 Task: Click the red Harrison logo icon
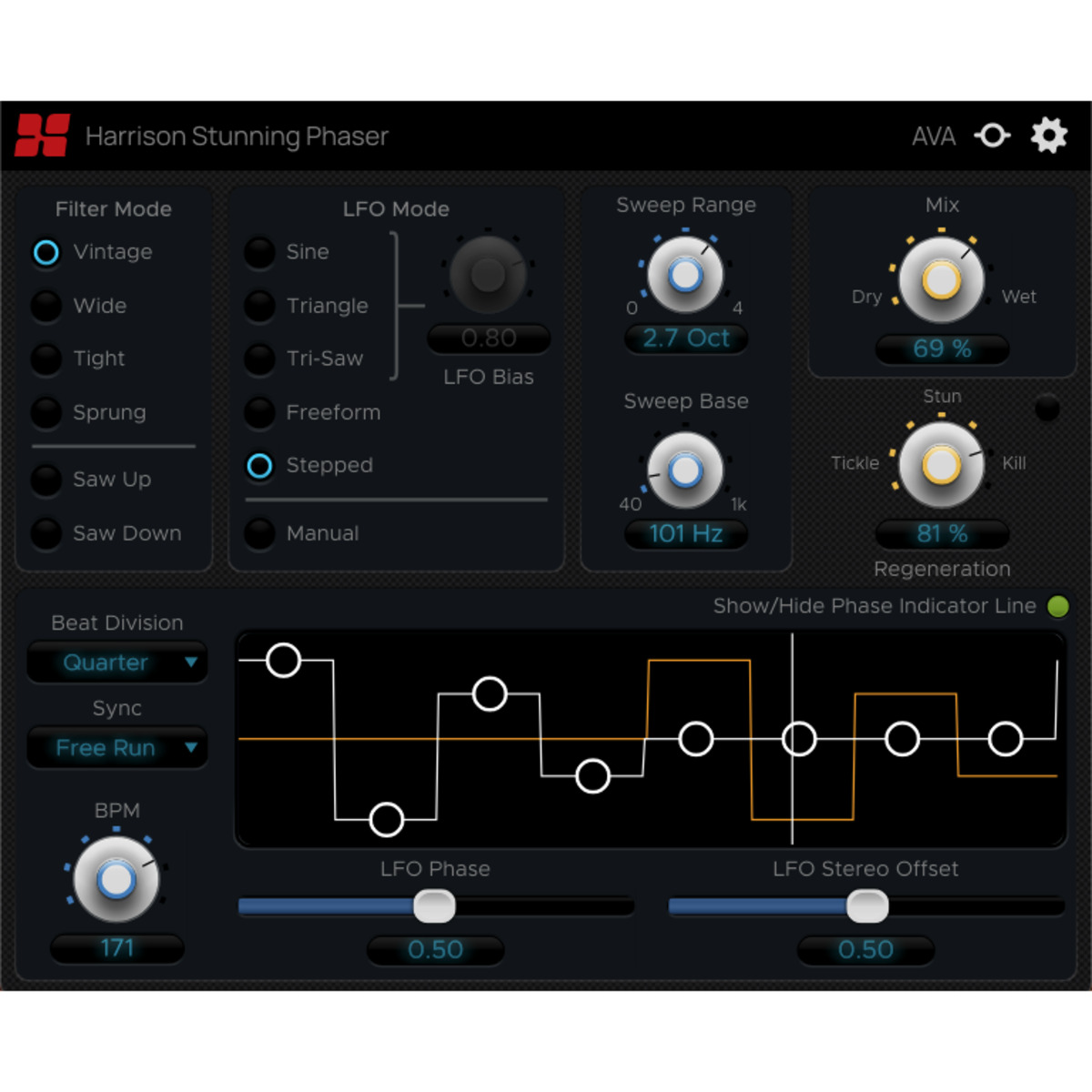click(x=42, y=136)
